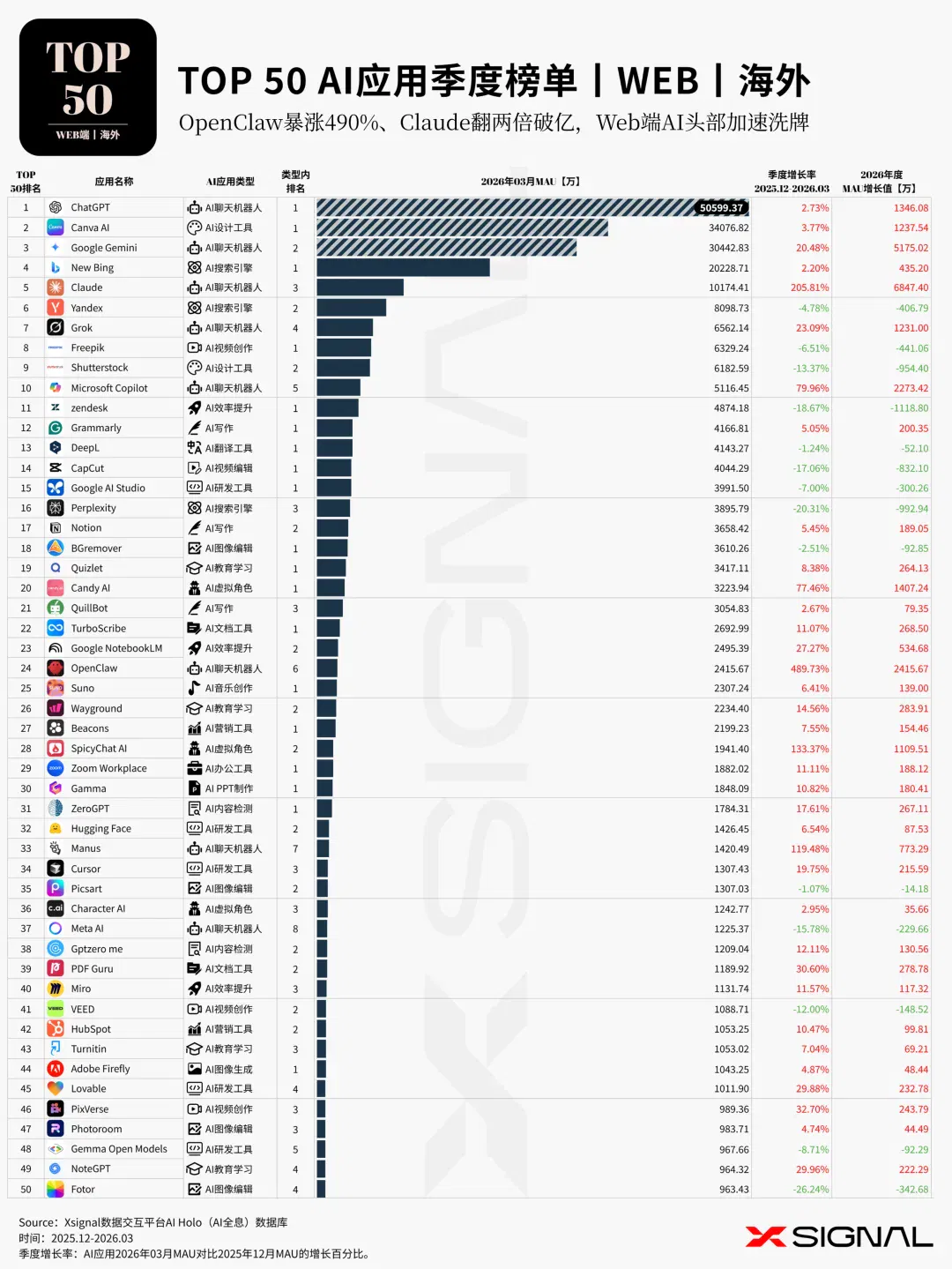Select the HubSpot logo icon

(55, 1029)
